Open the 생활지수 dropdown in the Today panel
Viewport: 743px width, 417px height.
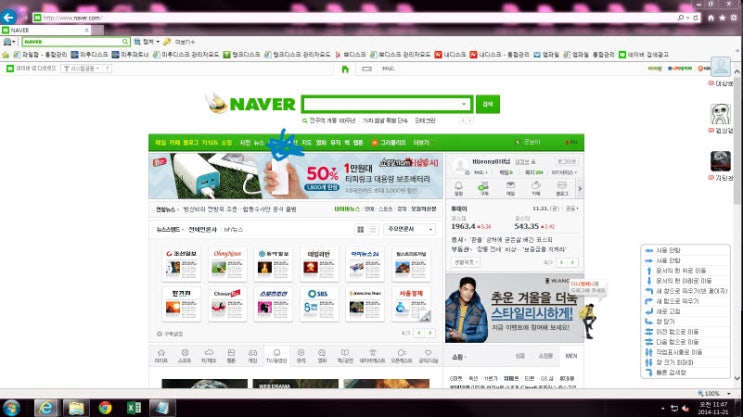(465, 262)
